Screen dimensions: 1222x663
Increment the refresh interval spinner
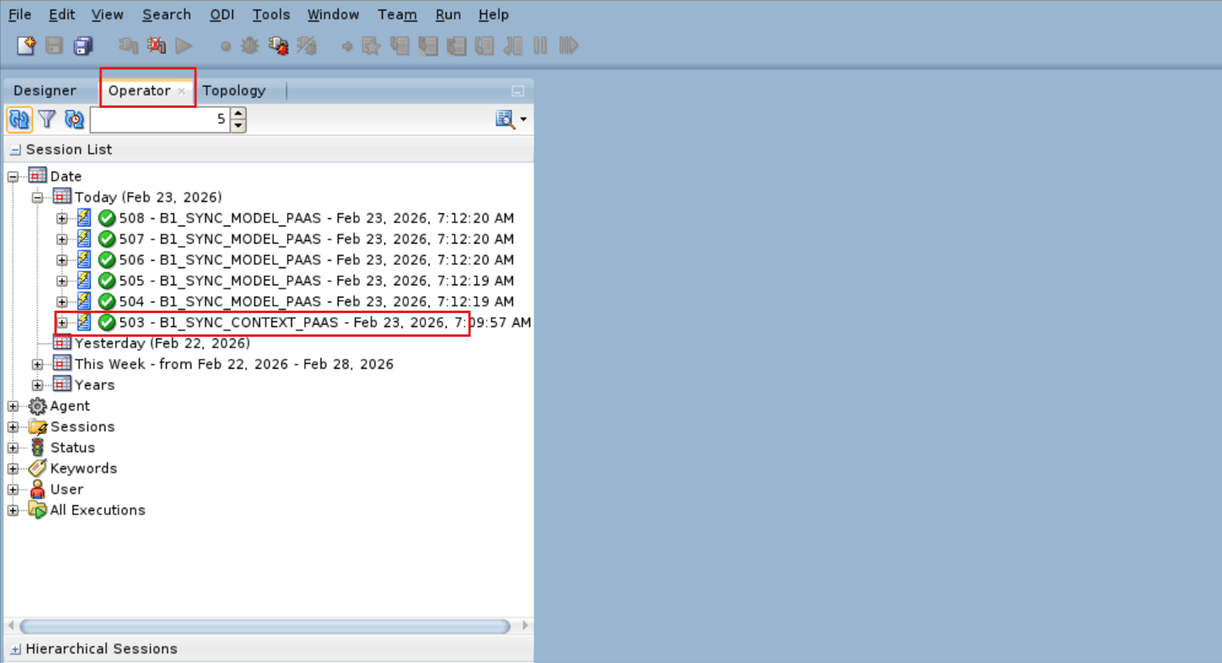pos(236,113)
